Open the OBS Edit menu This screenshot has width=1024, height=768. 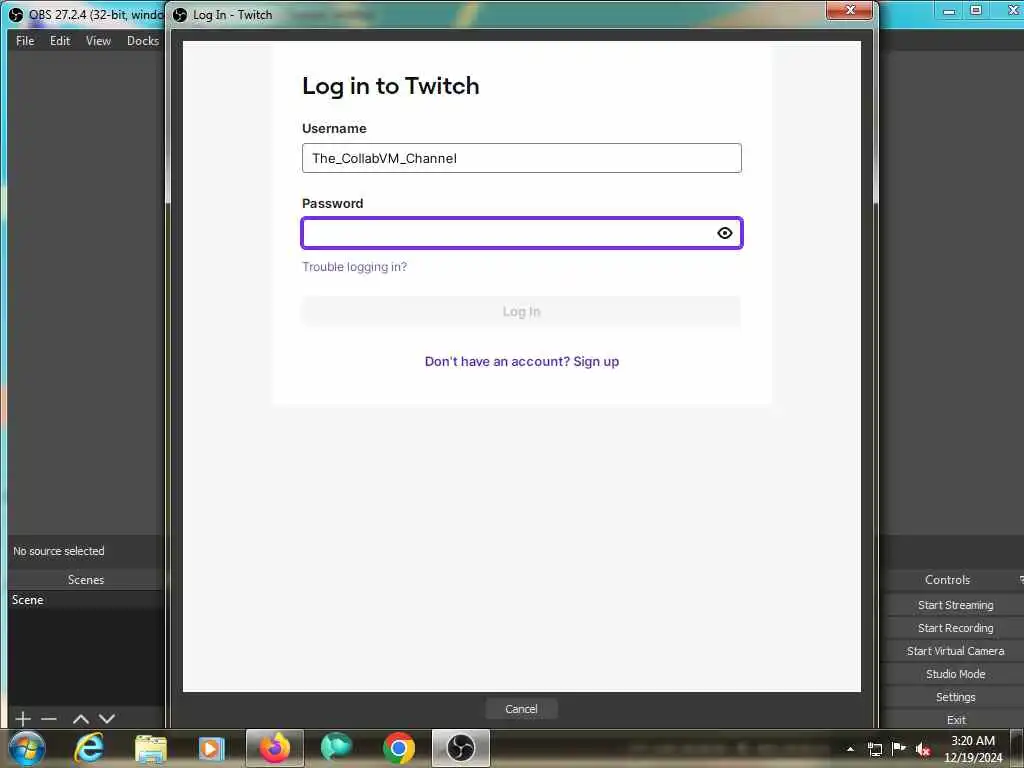click(x=59, y=40)
